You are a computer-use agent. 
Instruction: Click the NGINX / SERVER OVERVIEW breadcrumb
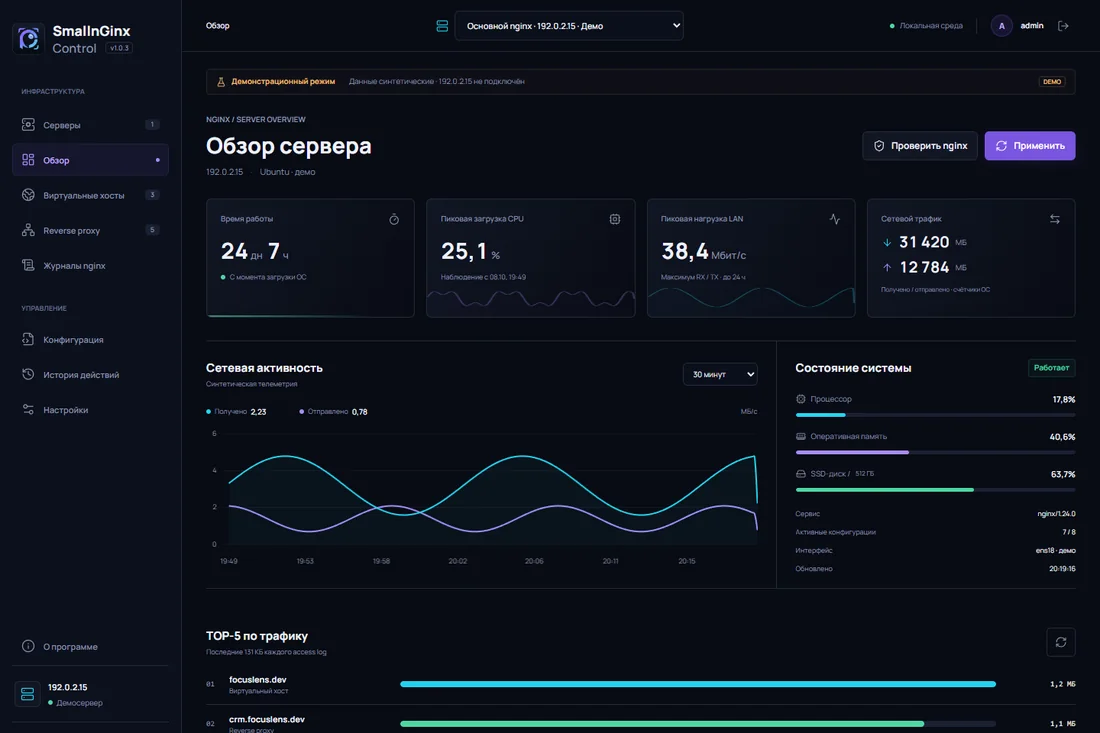(x=255, y=119)
